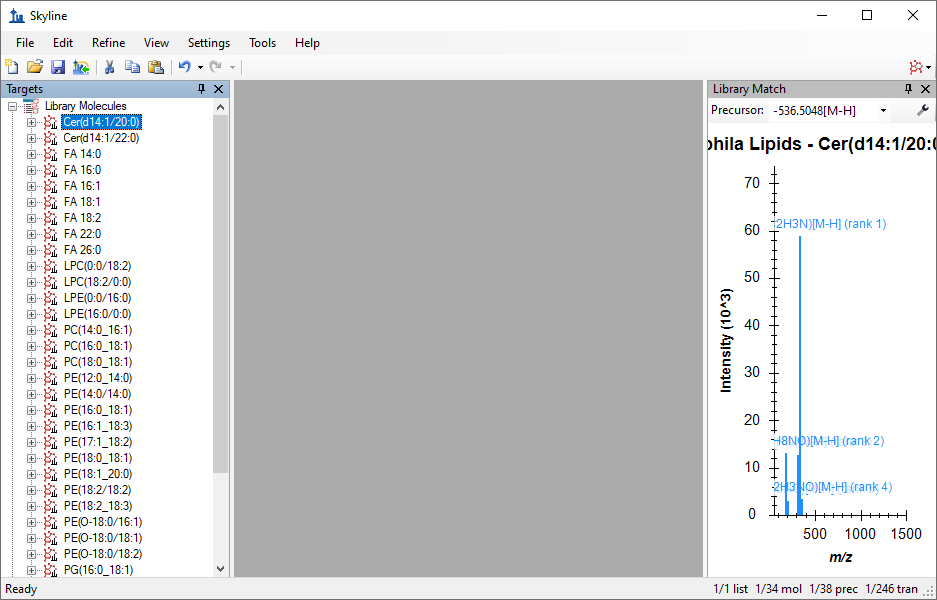Open a file using the folder icon
Screen dimensions: 937x600
[x=35, y=67]
